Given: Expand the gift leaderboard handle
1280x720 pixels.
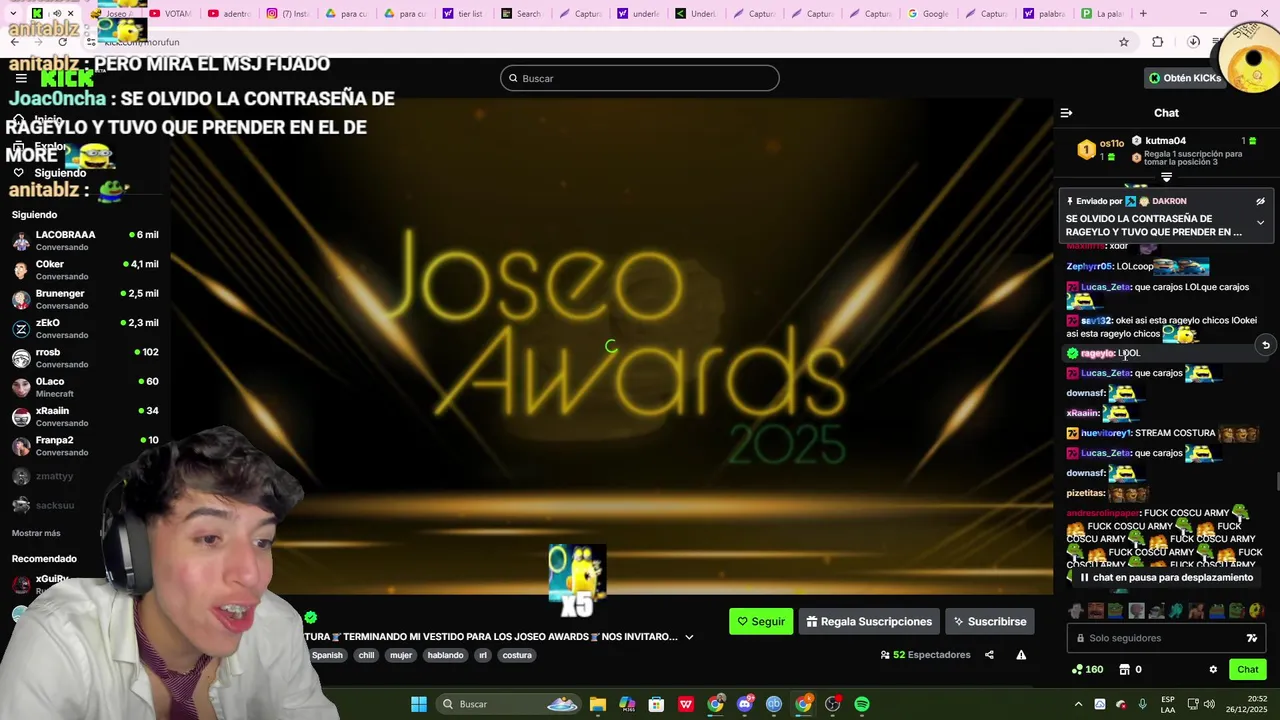Looking at the screenshot, I should pyautogui.click(x=1166, y=177).
